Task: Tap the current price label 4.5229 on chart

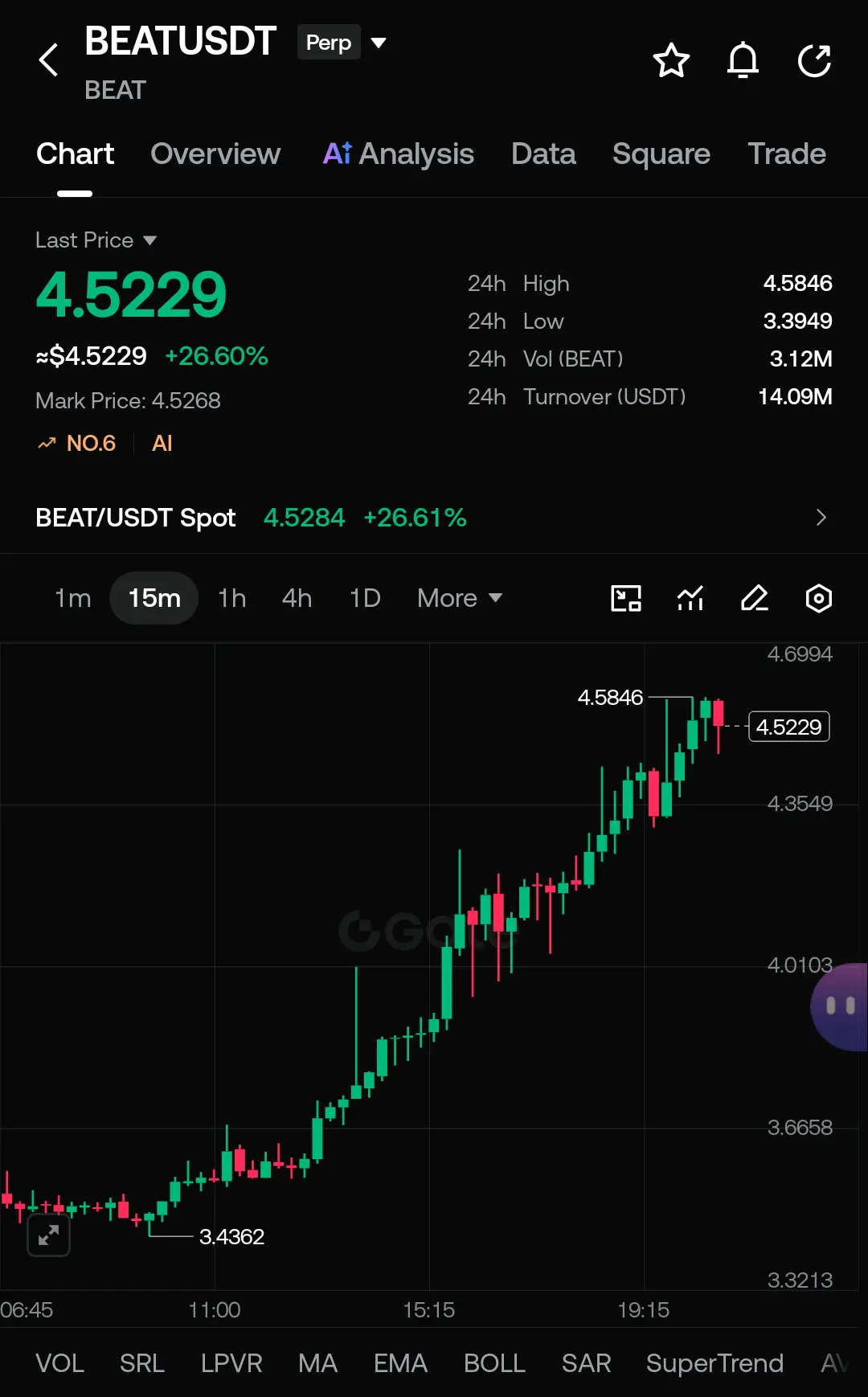Action: click(x=788, y=727)
